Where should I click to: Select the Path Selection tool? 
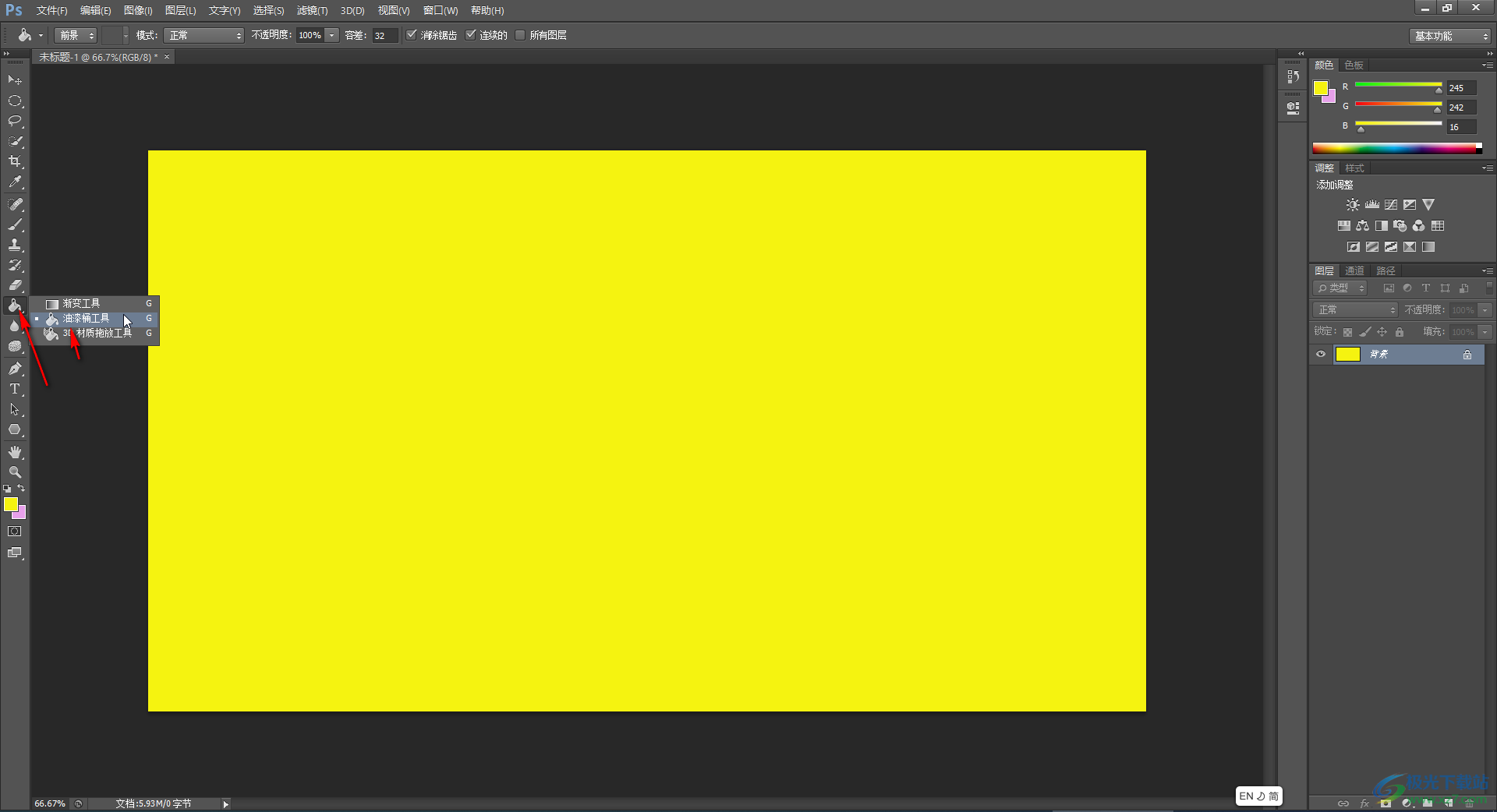[15, 409]
